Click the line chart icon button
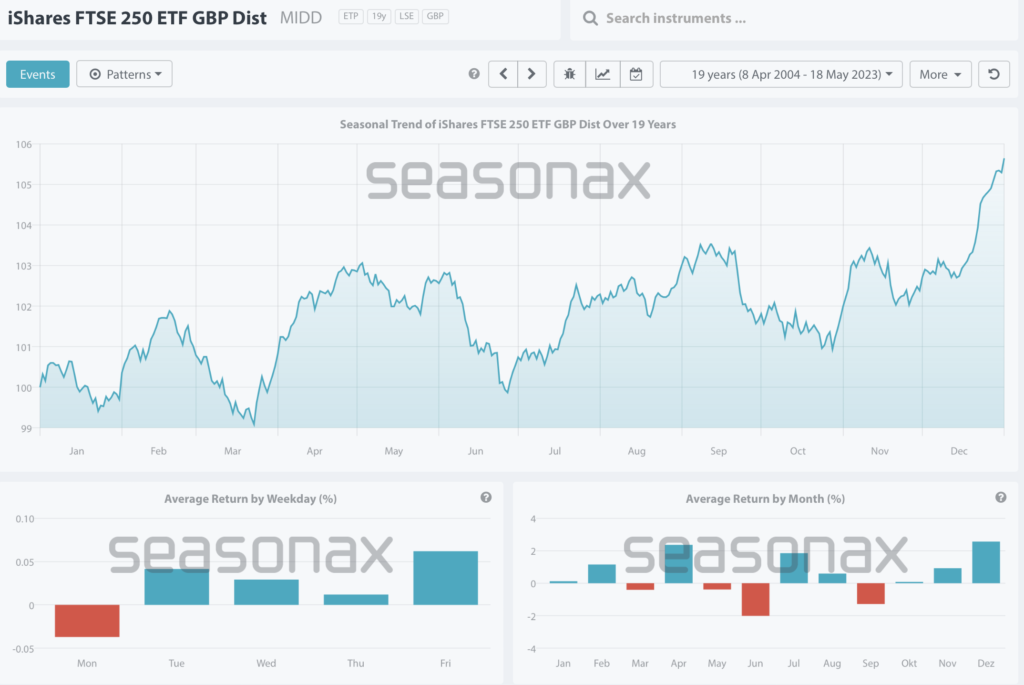 pyautogui.click(x=603, y=74)
